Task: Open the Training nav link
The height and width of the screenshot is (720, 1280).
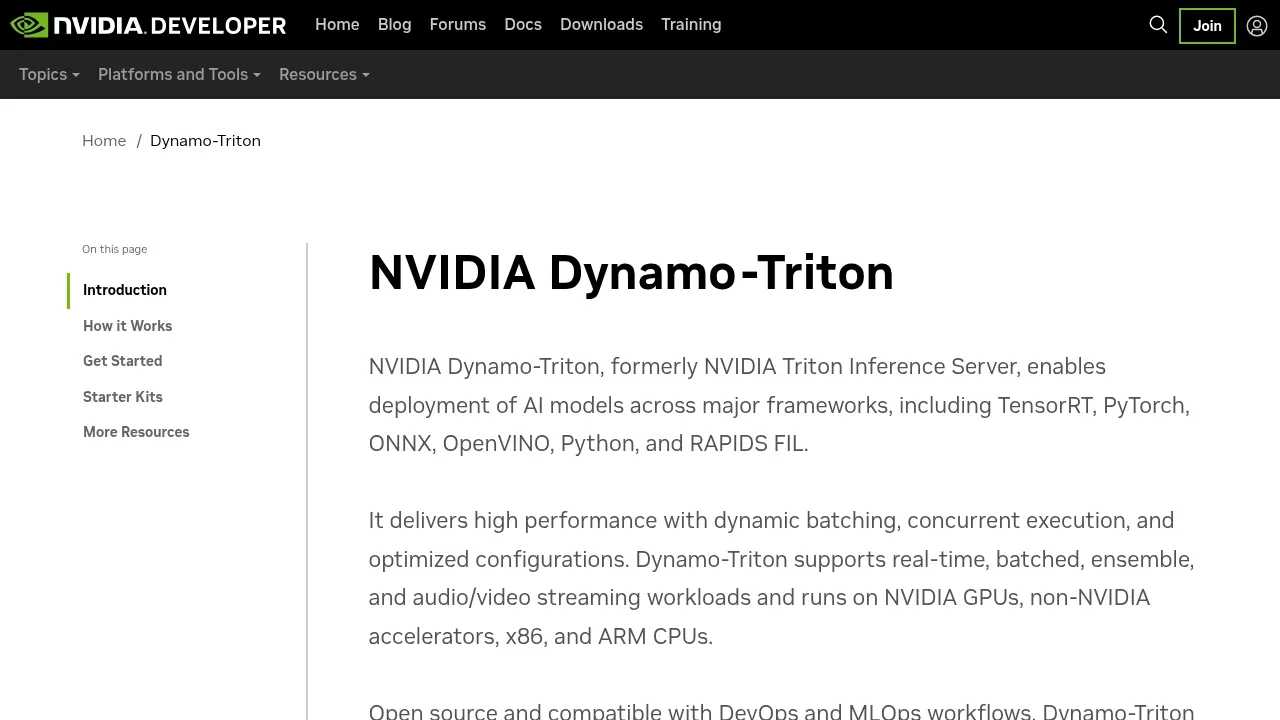Action: pyautogui.click(x=691, y=24)
